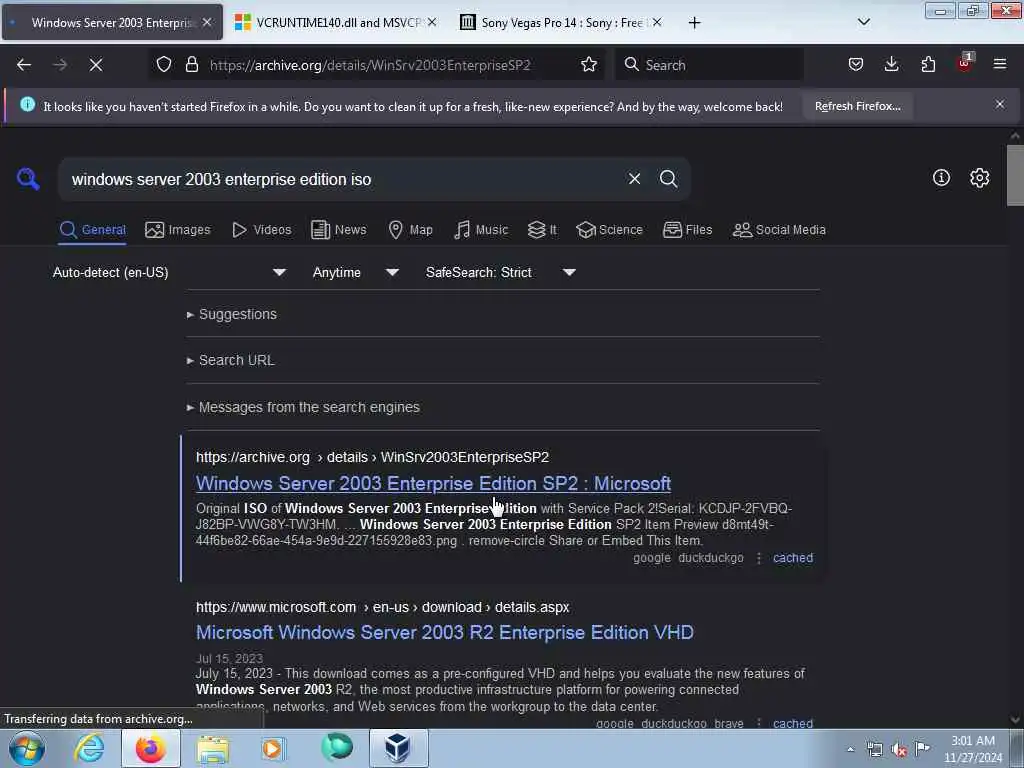Switch to Sony Vegas Pro 14 tab
Viewport: 1024px width, 768px height.
point(562,23)
